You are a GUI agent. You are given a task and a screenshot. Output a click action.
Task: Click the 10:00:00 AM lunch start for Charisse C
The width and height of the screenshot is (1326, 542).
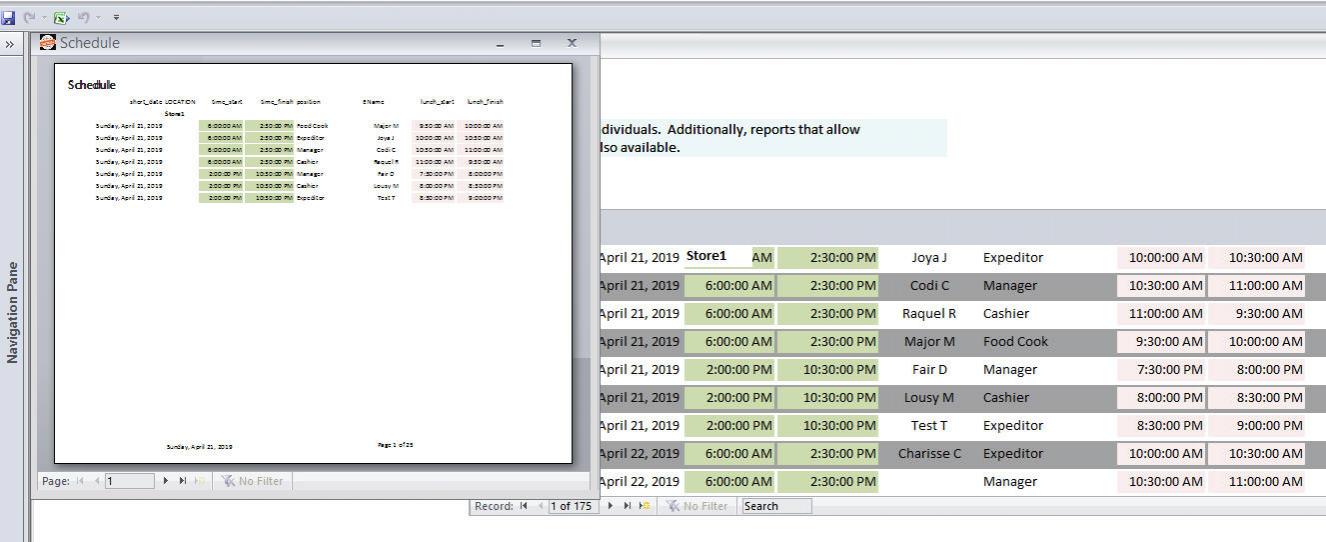point(1162,453)
